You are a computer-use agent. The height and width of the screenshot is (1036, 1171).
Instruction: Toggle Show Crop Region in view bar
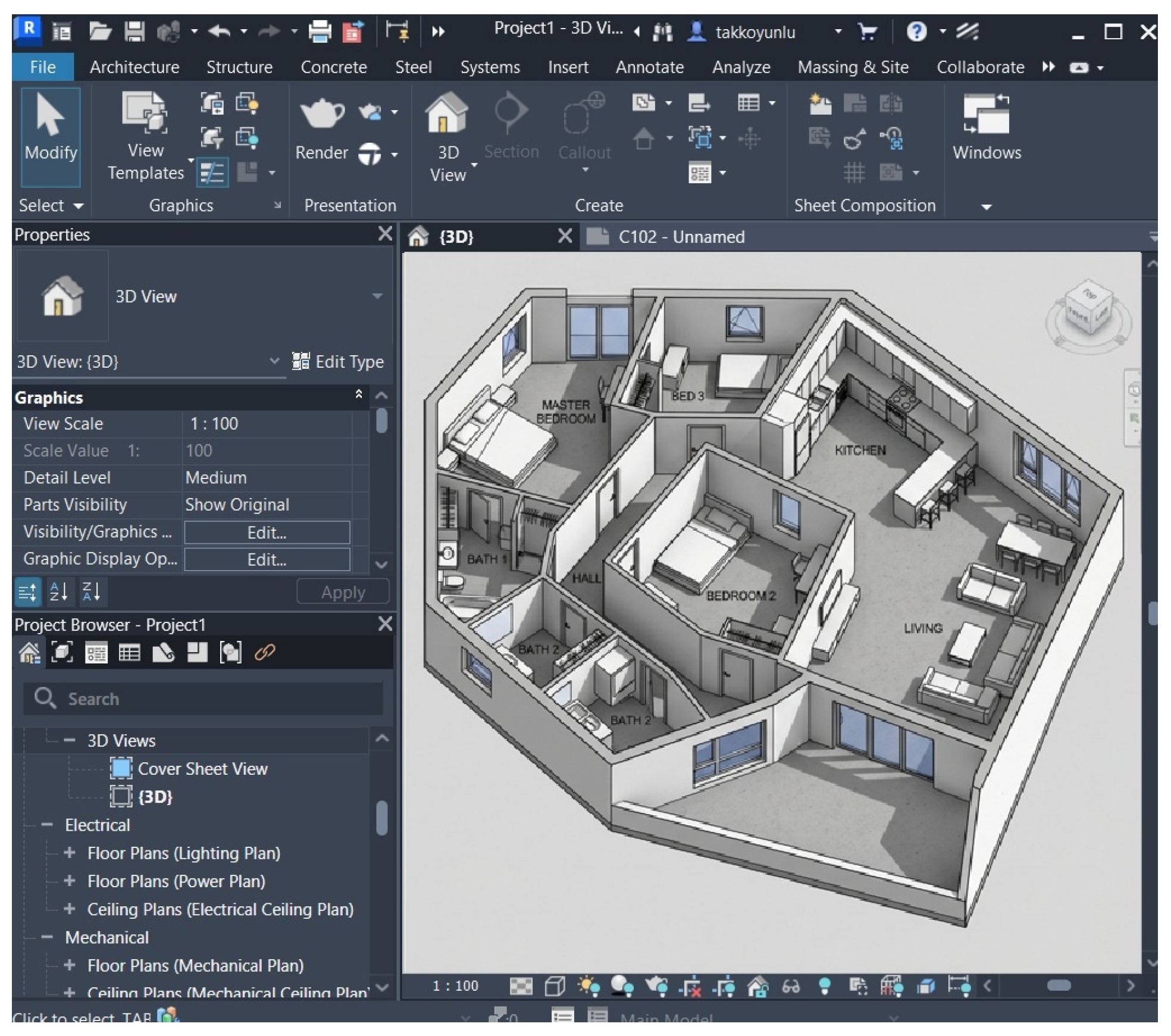[x=724, y=987]
